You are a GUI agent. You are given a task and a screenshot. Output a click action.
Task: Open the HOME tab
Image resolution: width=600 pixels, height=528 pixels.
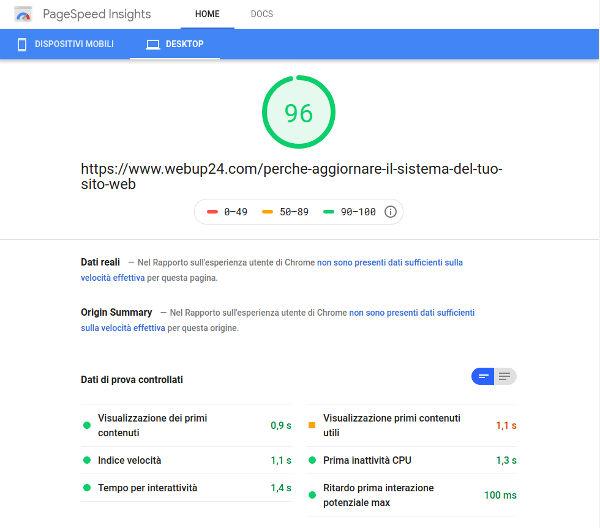[x=207, y=14]
